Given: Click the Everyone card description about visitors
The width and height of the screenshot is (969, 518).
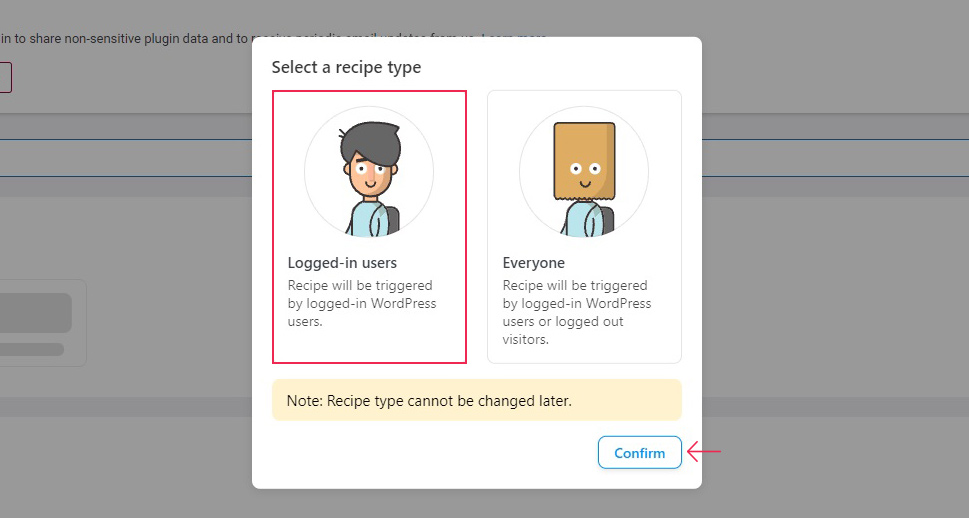Looking at the screenshot, I should (577, 312).
